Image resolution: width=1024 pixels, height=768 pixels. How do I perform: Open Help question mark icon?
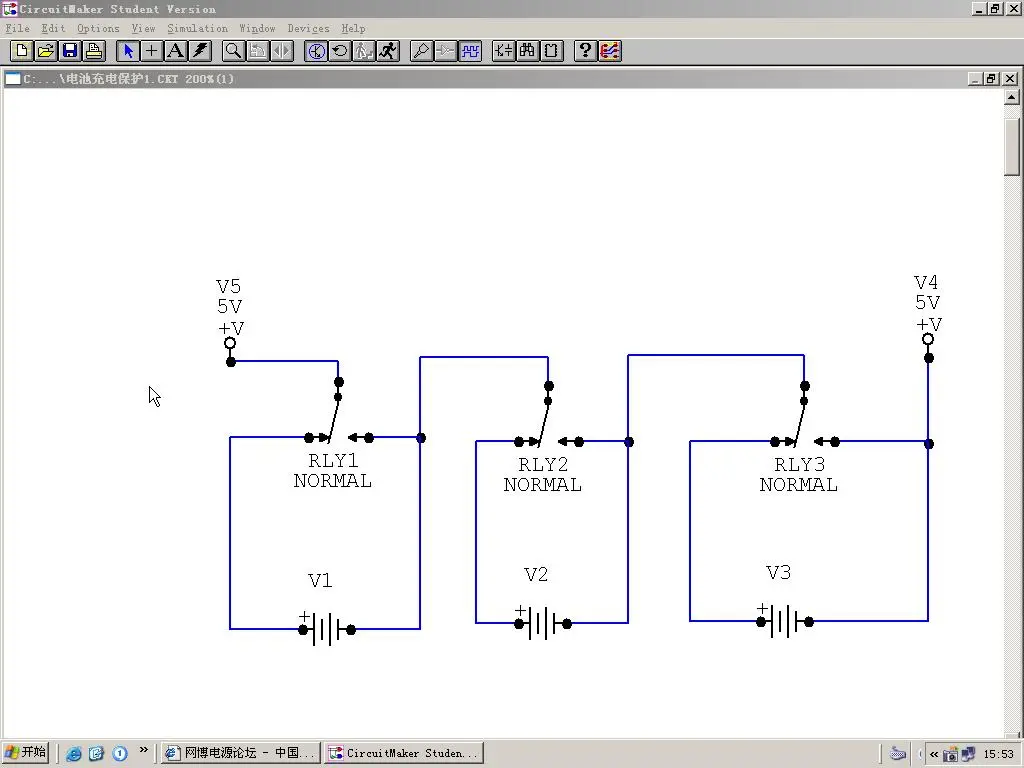point(585,51)
